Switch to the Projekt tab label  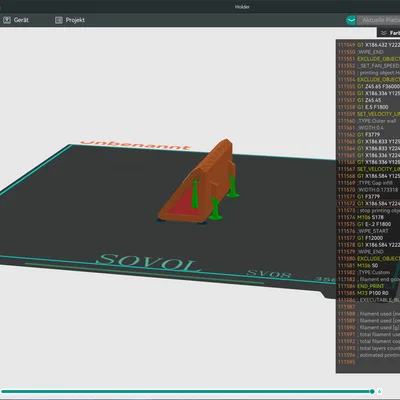click(x=75, y=20)
